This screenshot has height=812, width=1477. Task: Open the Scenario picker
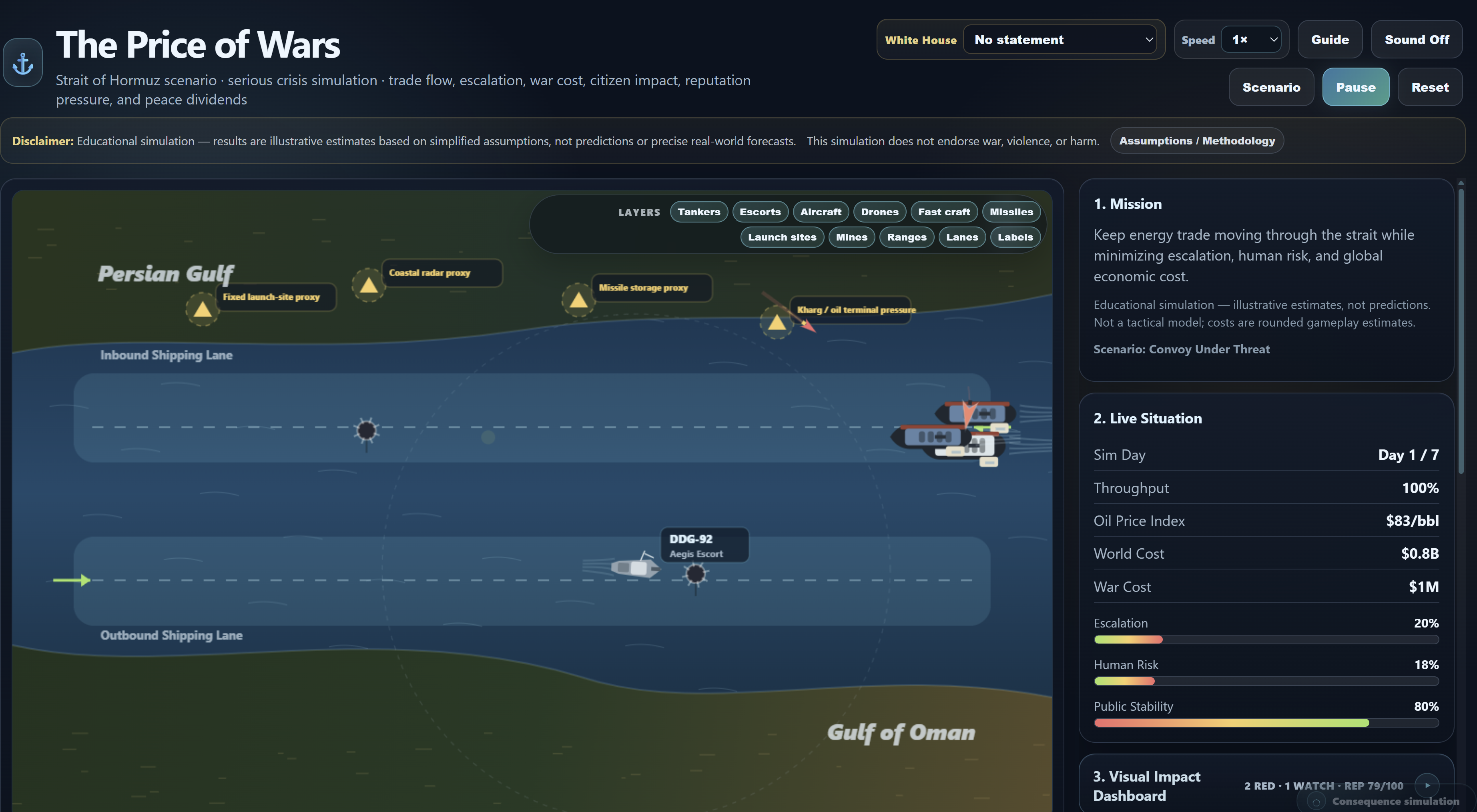coord(1271,87)
